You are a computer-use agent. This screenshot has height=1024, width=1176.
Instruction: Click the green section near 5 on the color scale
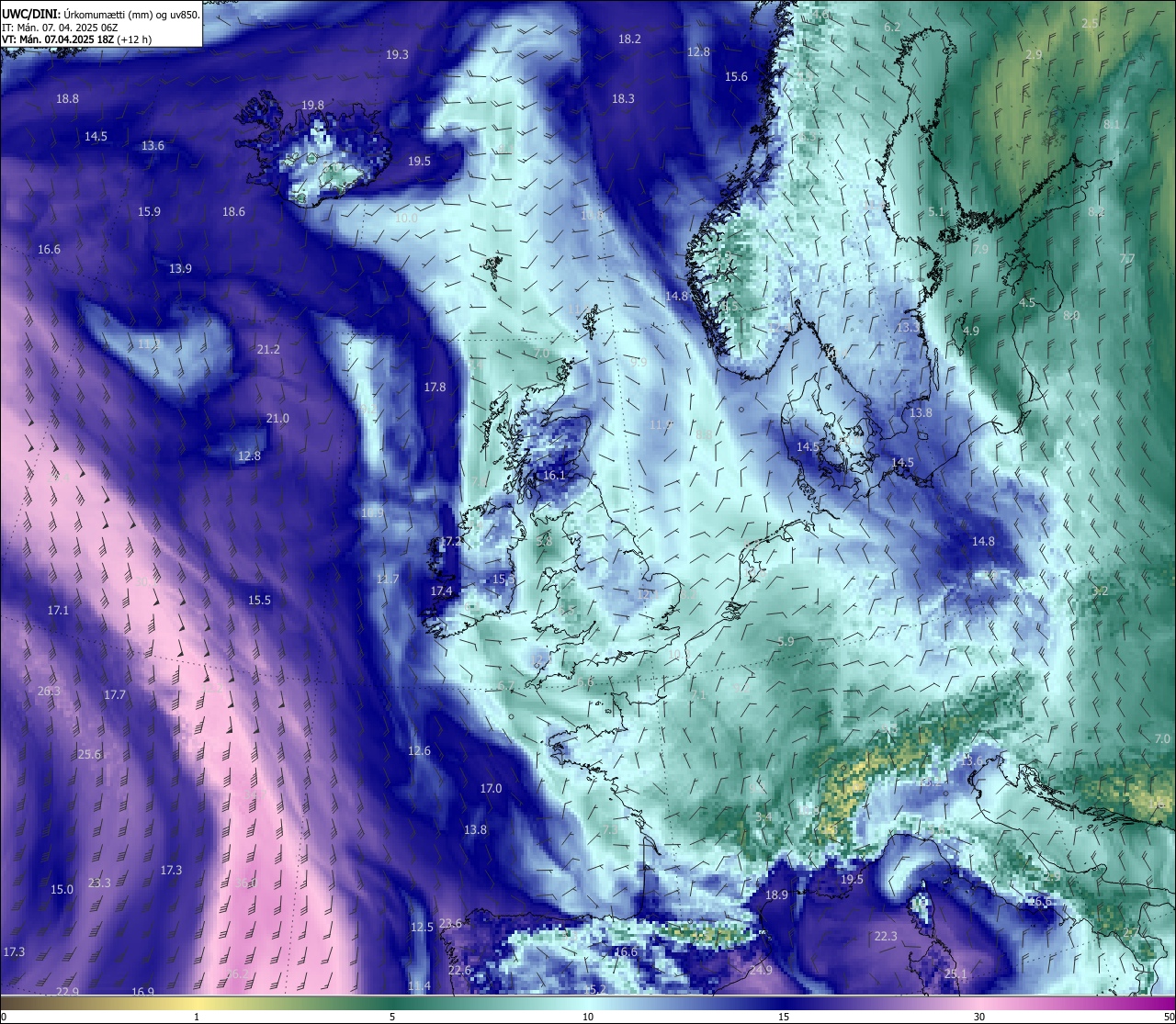coord(392,1003)
